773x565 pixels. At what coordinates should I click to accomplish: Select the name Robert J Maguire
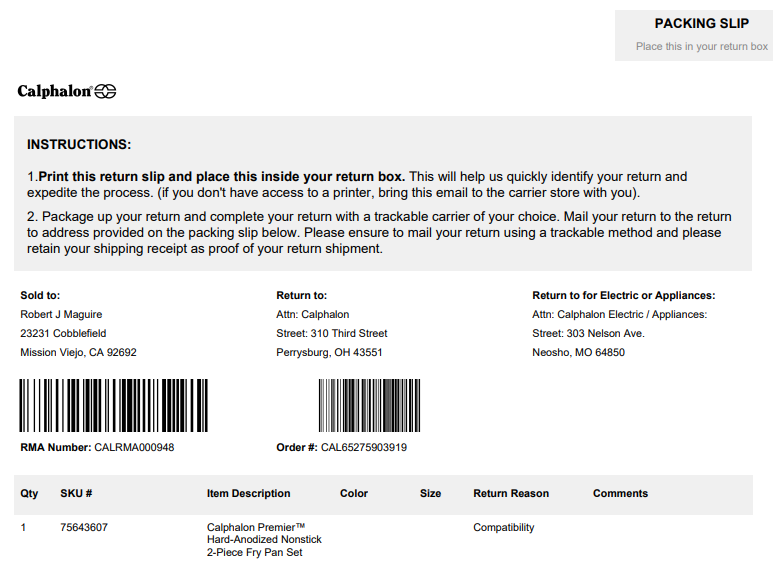click(61, 314)
